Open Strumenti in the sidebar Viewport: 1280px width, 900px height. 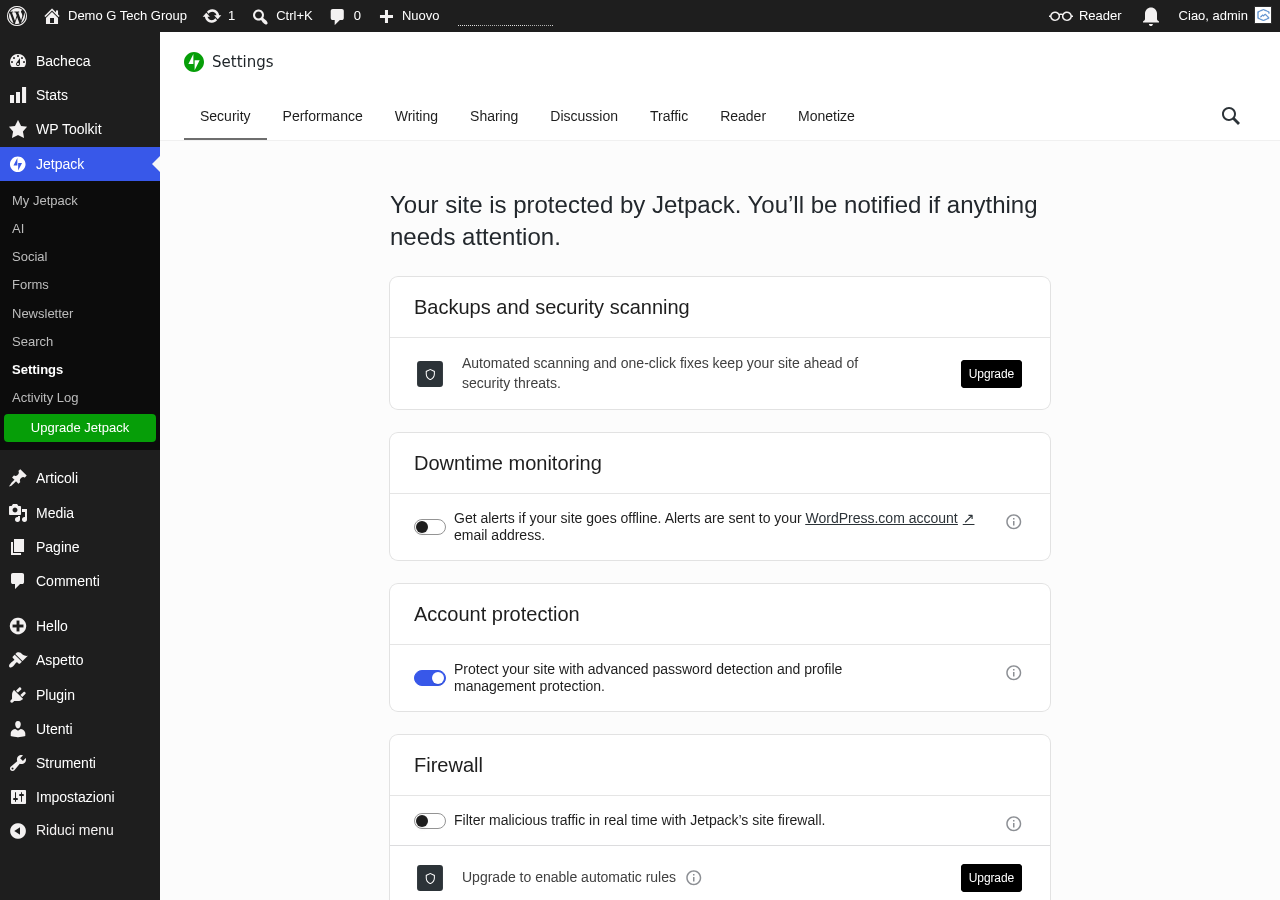(x=80, y=763)
